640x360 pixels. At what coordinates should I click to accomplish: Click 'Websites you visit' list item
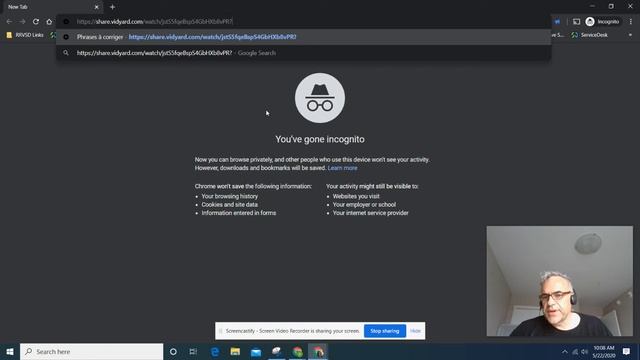tap(356, 196)
